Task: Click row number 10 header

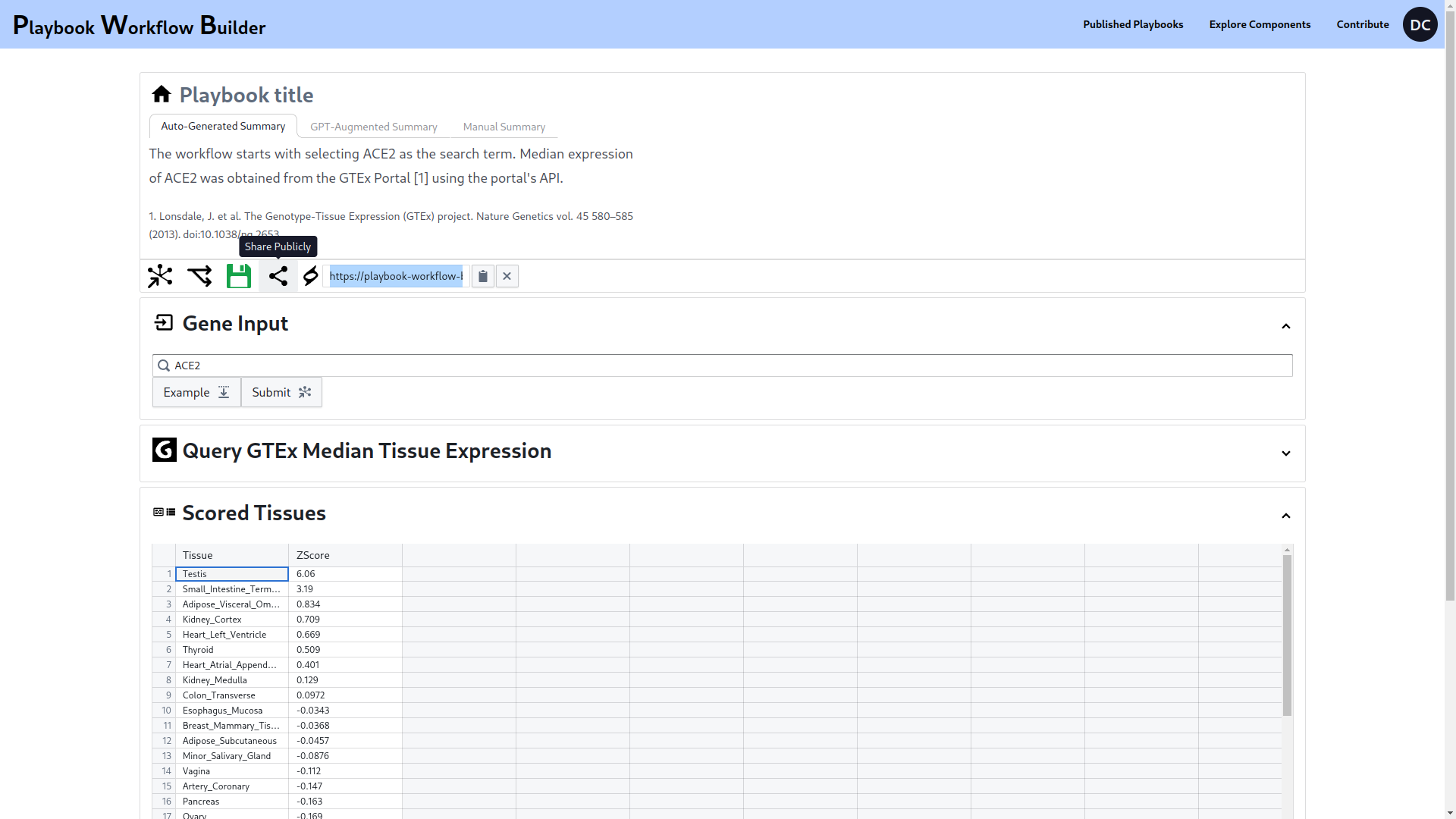Action: (x=164, y=711)
